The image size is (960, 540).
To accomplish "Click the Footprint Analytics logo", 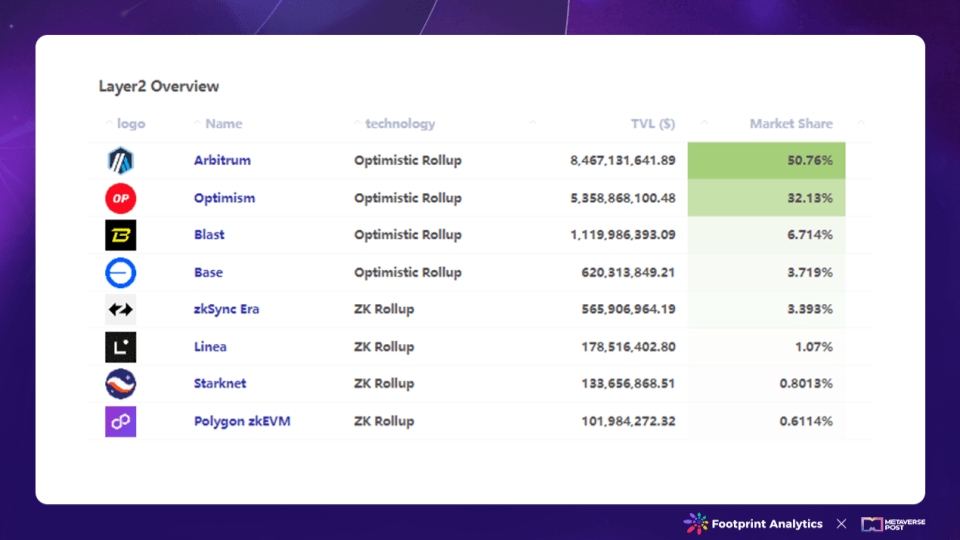I will tap(753, 523).
